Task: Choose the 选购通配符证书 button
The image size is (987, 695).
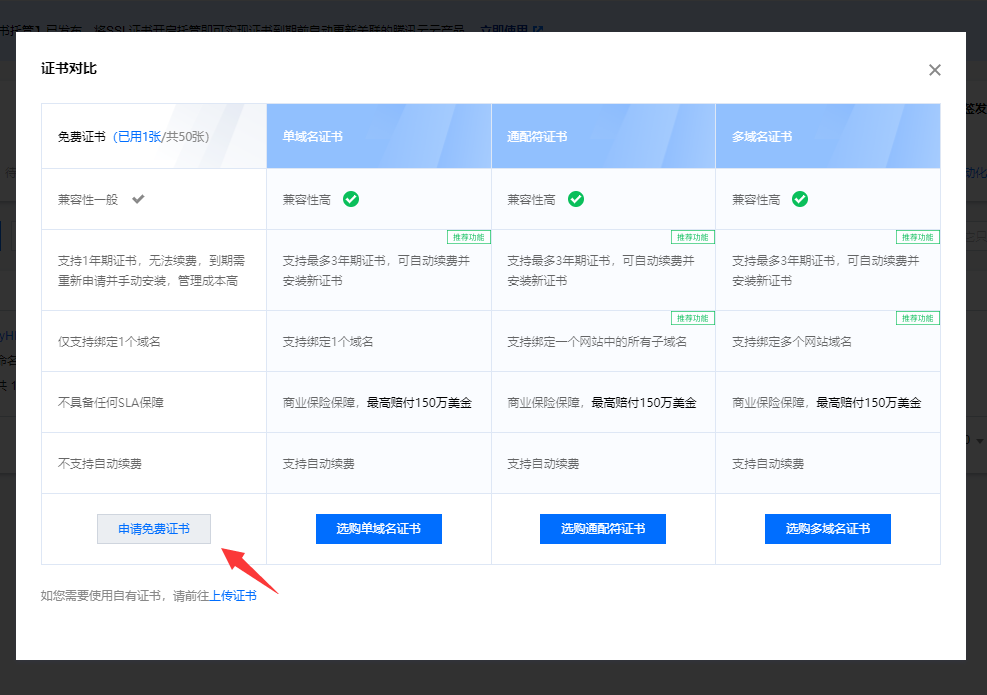Action: point(602,529)
